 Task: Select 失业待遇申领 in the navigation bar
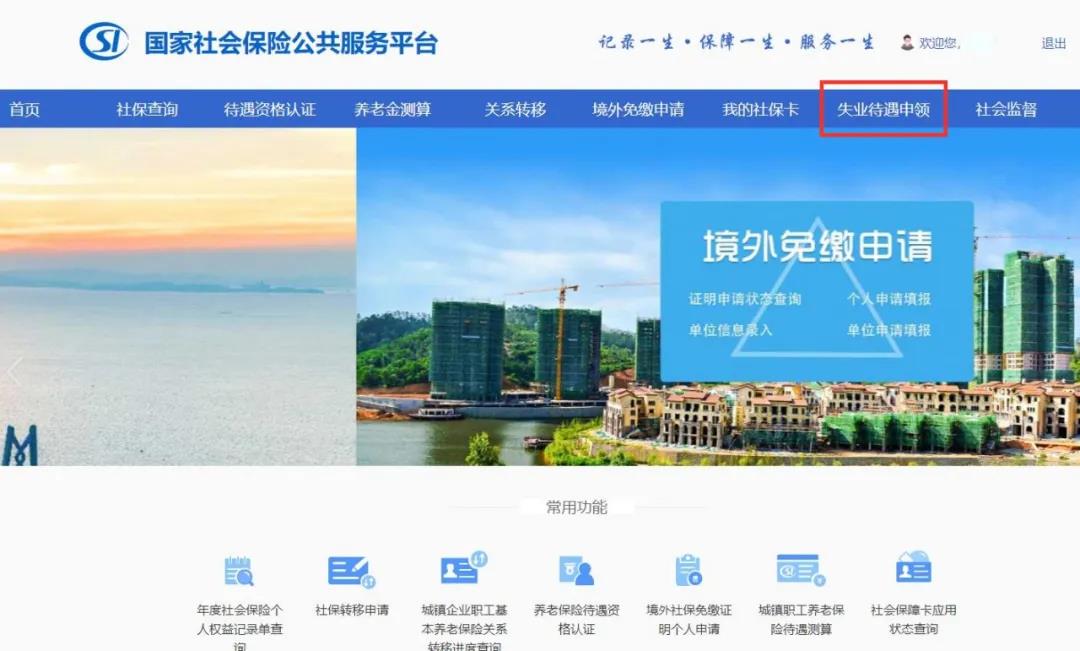coord(883,110)
